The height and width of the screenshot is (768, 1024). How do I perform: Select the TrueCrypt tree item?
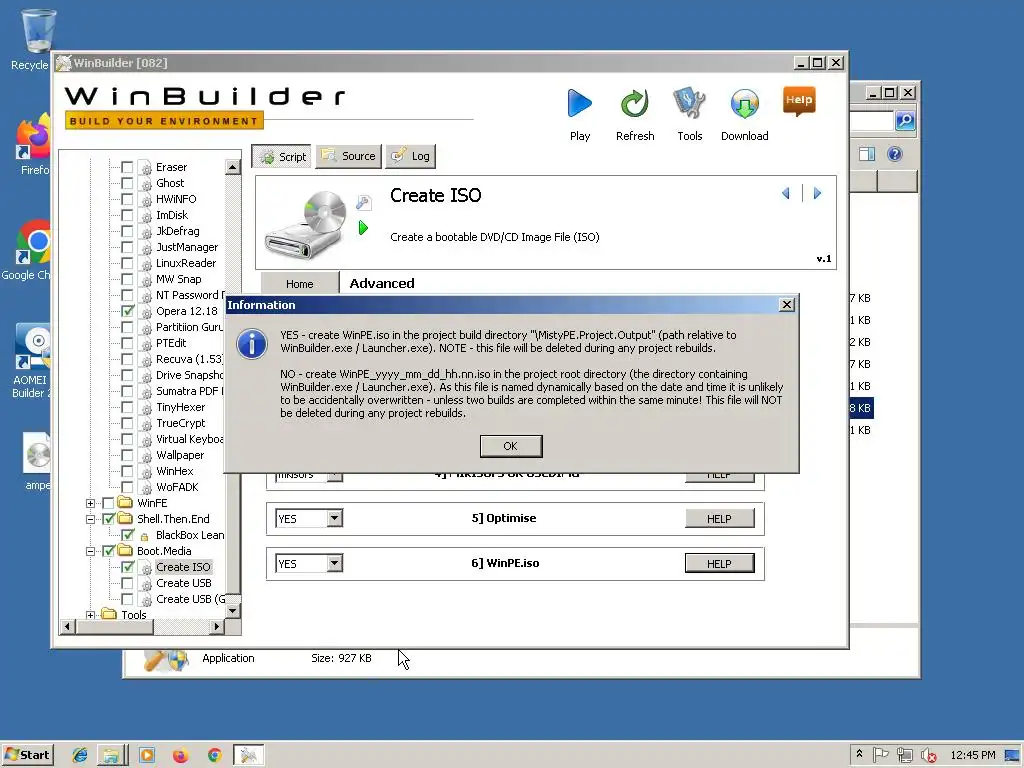tap(181, 423)
